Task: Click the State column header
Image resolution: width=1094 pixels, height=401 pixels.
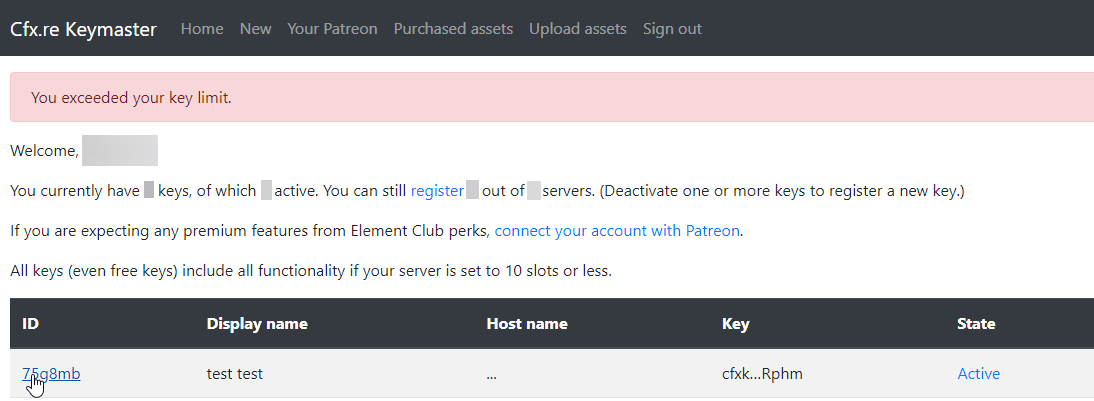Action: (x=976, y=324)
